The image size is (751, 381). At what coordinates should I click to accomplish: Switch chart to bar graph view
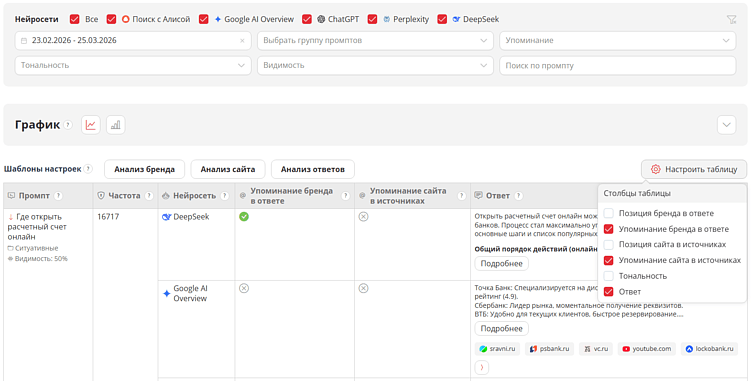coord(115,125)
